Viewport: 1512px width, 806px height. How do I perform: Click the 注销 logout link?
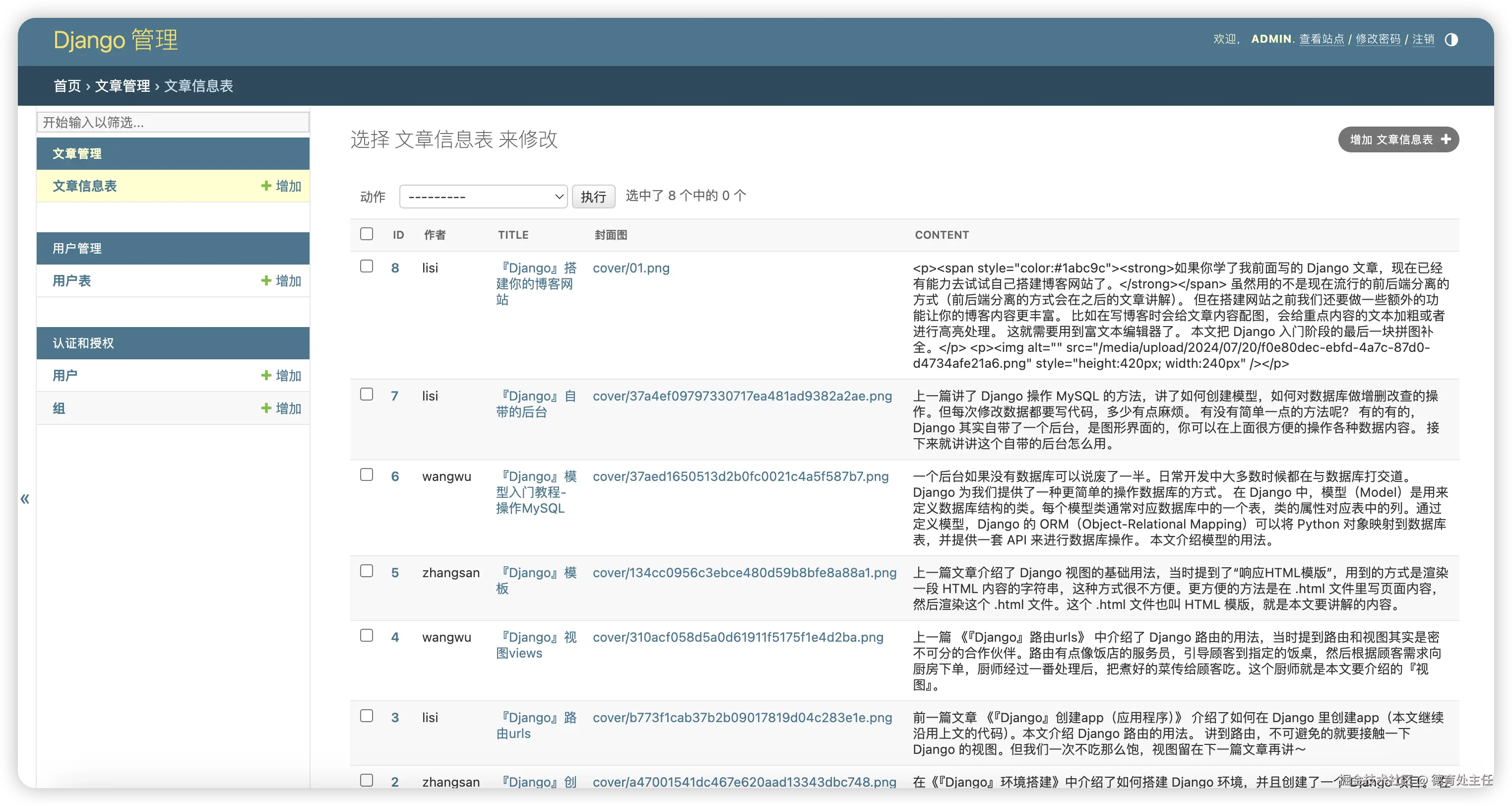[x=1423, y=39]
